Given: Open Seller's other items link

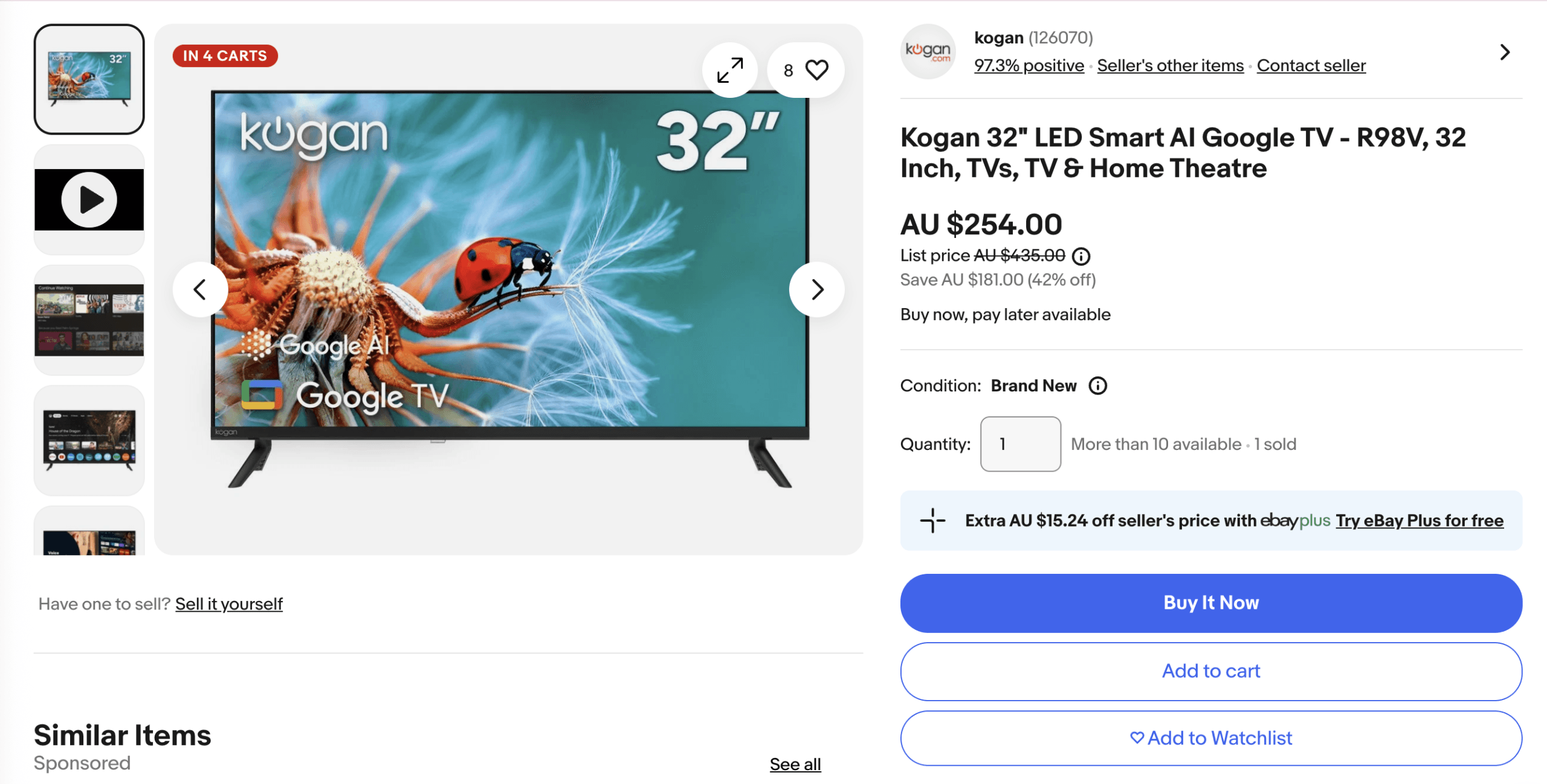Looking at the screenshot, I should [1171, 65].
